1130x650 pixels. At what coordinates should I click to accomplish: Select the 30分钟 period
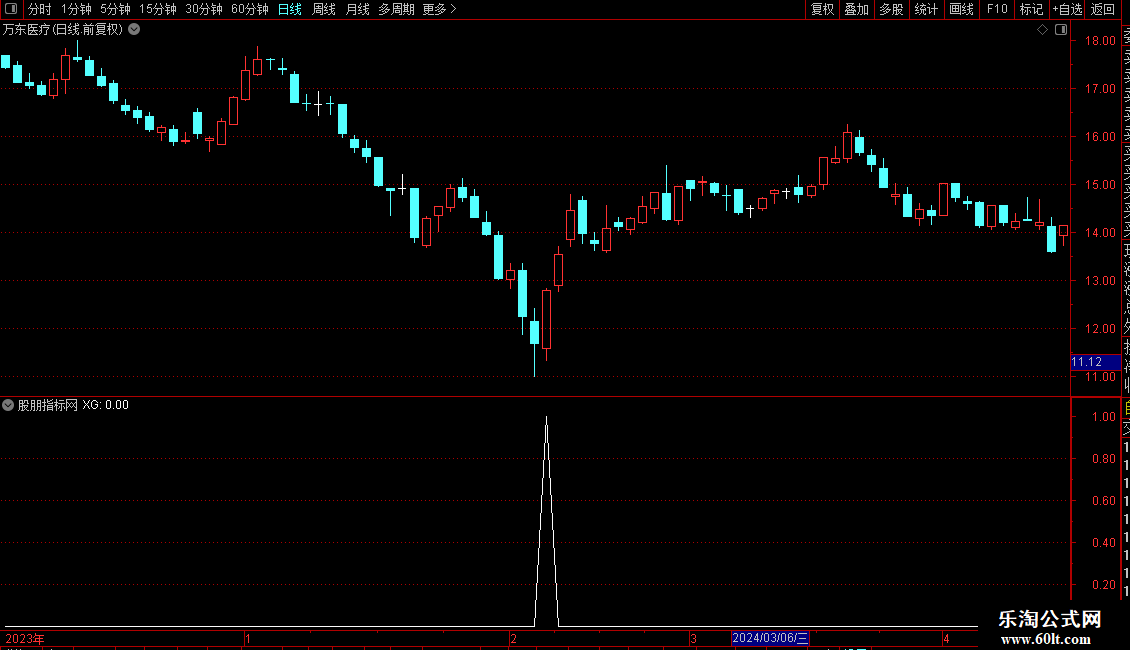203,9
